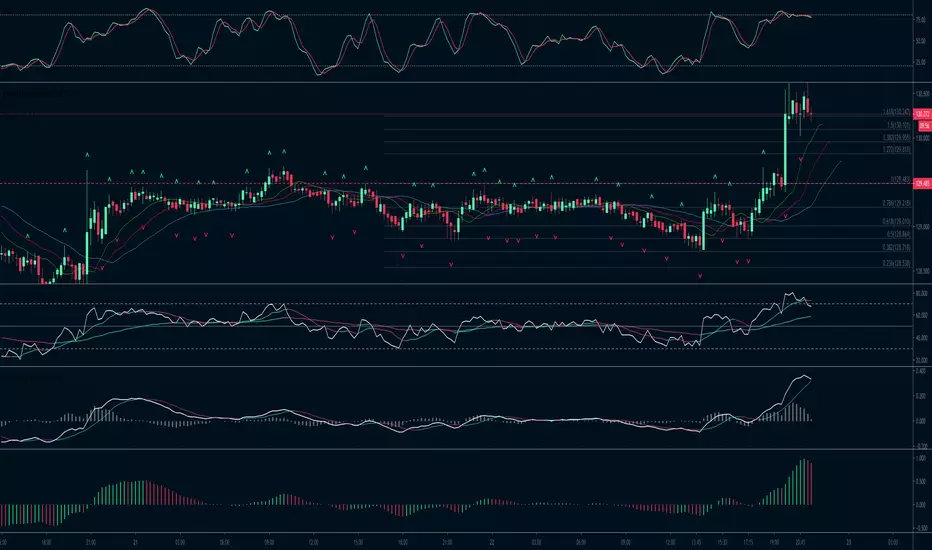This screenshot has width=932, height=550.
Task: Click the lowest red down-fractal arrow near 13:45
Action: point(700,276)
